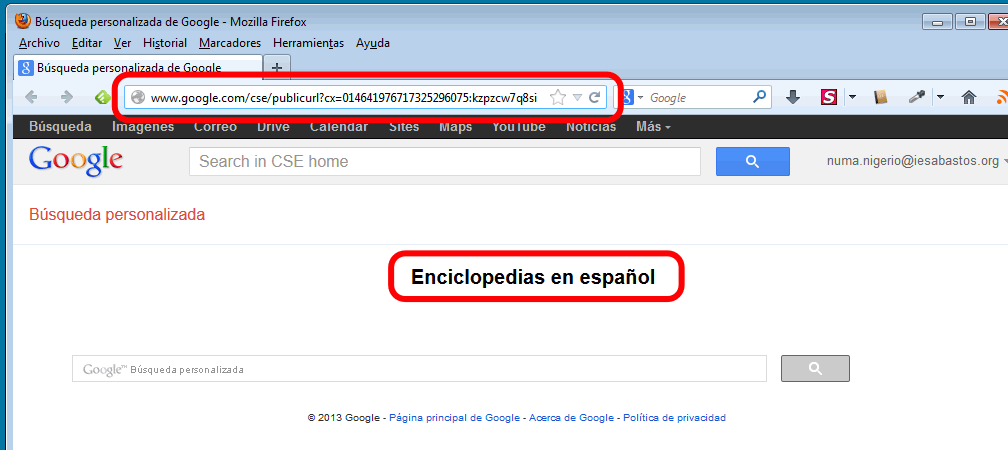
Task: Click Búsqueda in the Google bar
Action: [60, 127]
